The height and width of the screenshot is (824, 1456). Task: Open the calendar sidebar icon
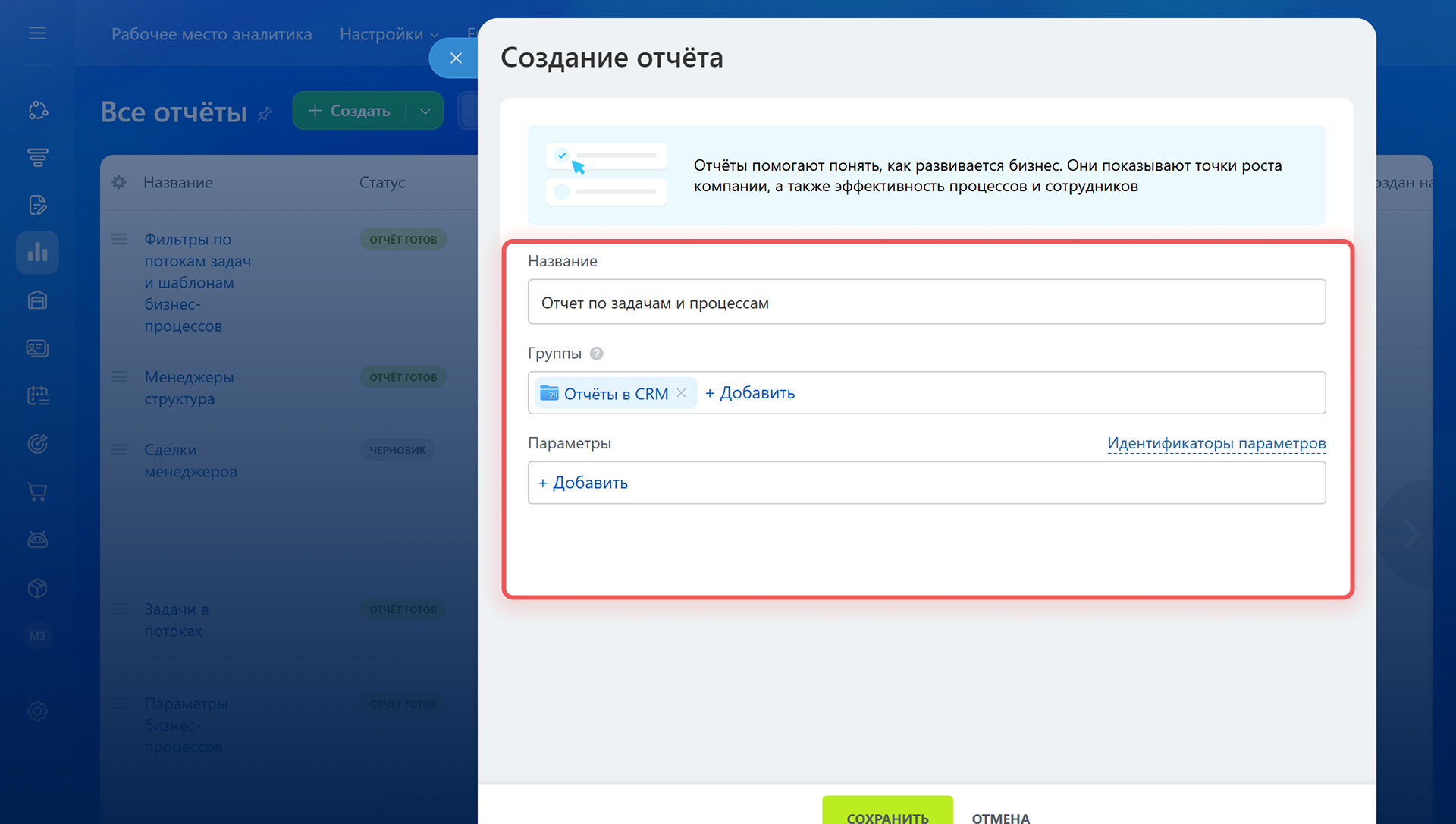click(x=37, y=395)
